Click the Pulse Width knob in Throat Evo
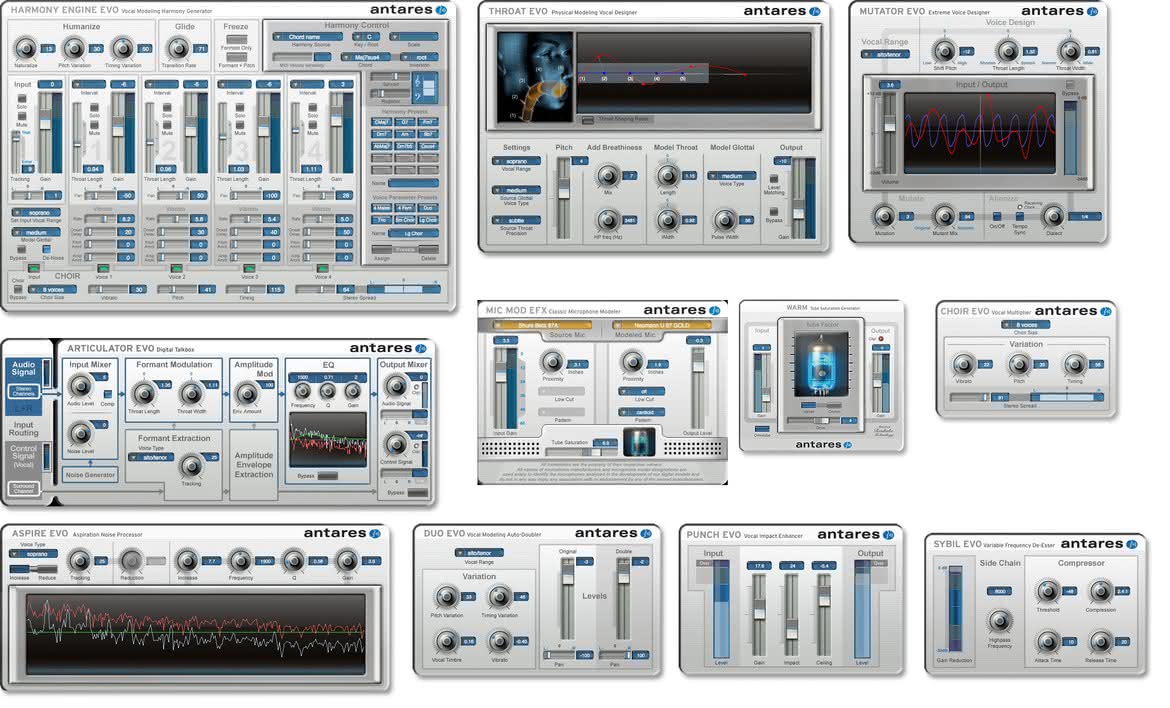 point(723,220)
